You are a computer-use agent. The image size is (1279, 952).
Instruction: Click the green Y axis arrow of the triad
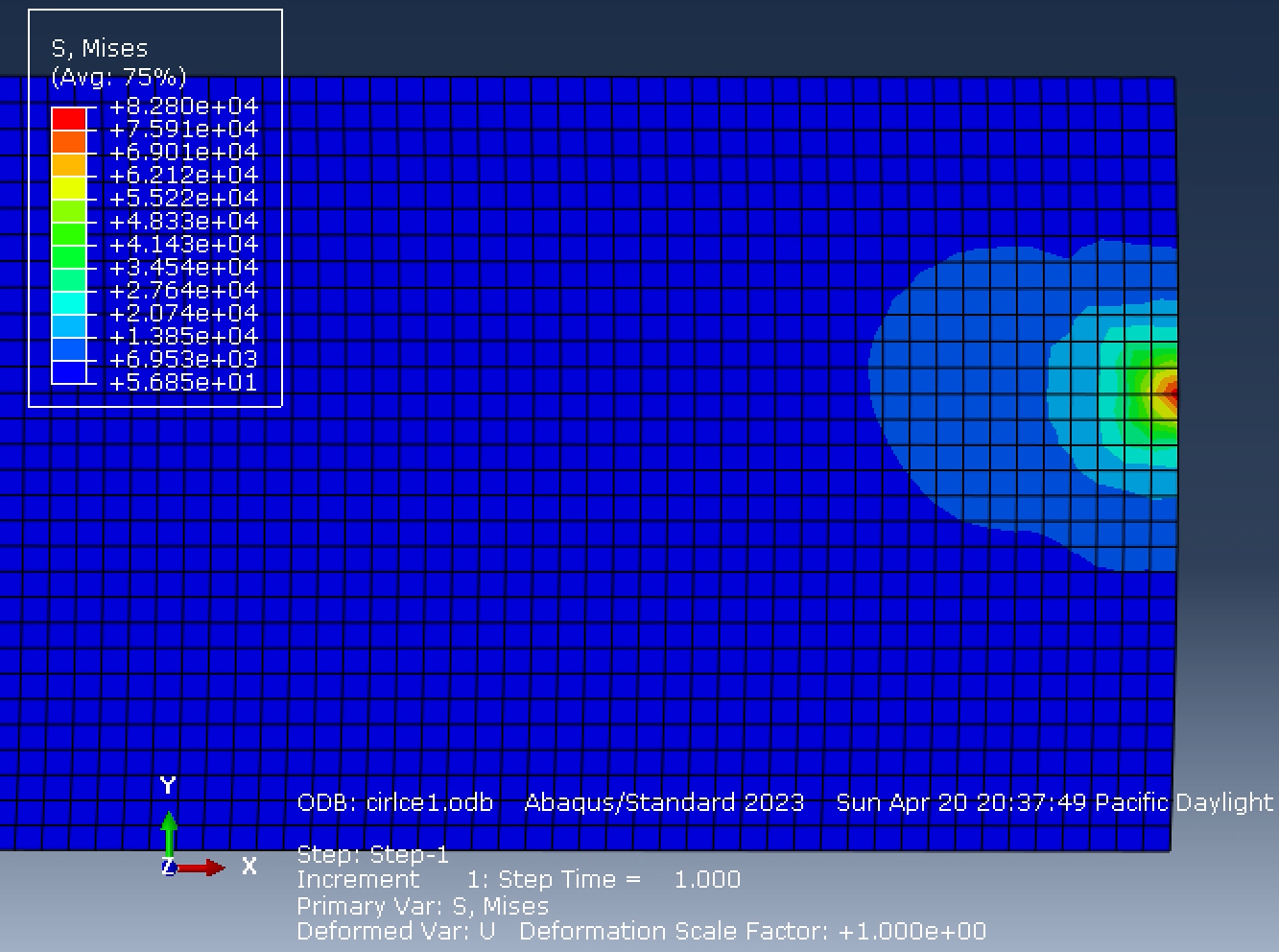coord(169,831)
